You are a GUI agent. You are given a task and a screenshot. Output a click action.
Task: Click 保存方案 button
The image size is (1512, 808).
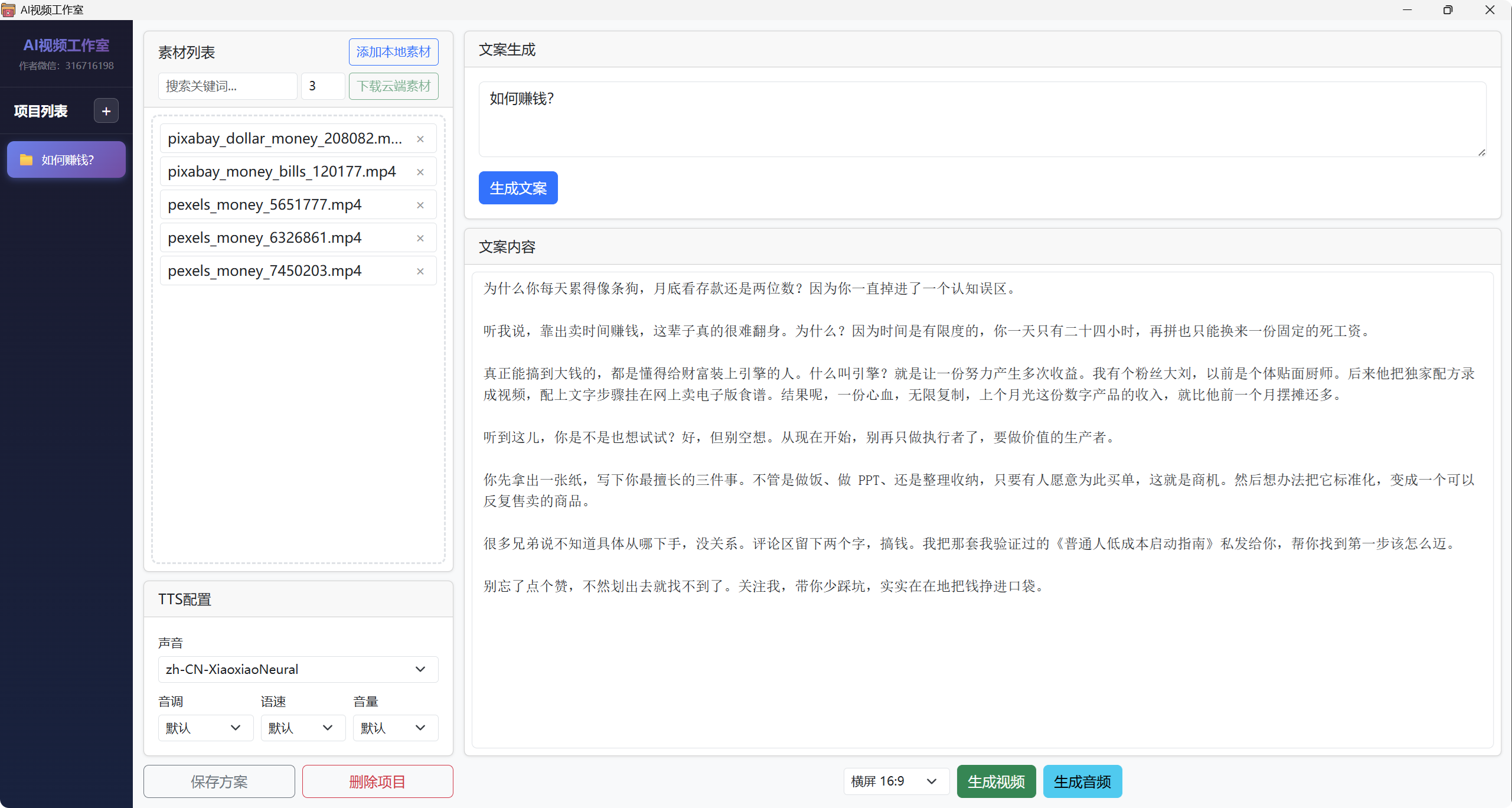(x=219, y=781)
